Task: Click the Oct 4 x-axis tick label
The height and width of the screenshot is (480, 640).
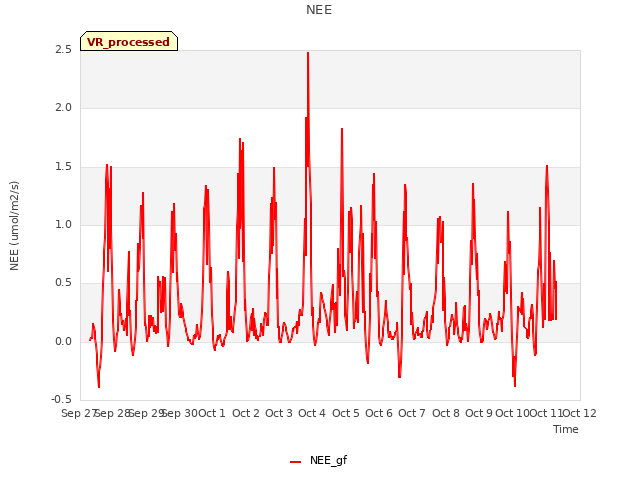Action: [x=312, y=413]
